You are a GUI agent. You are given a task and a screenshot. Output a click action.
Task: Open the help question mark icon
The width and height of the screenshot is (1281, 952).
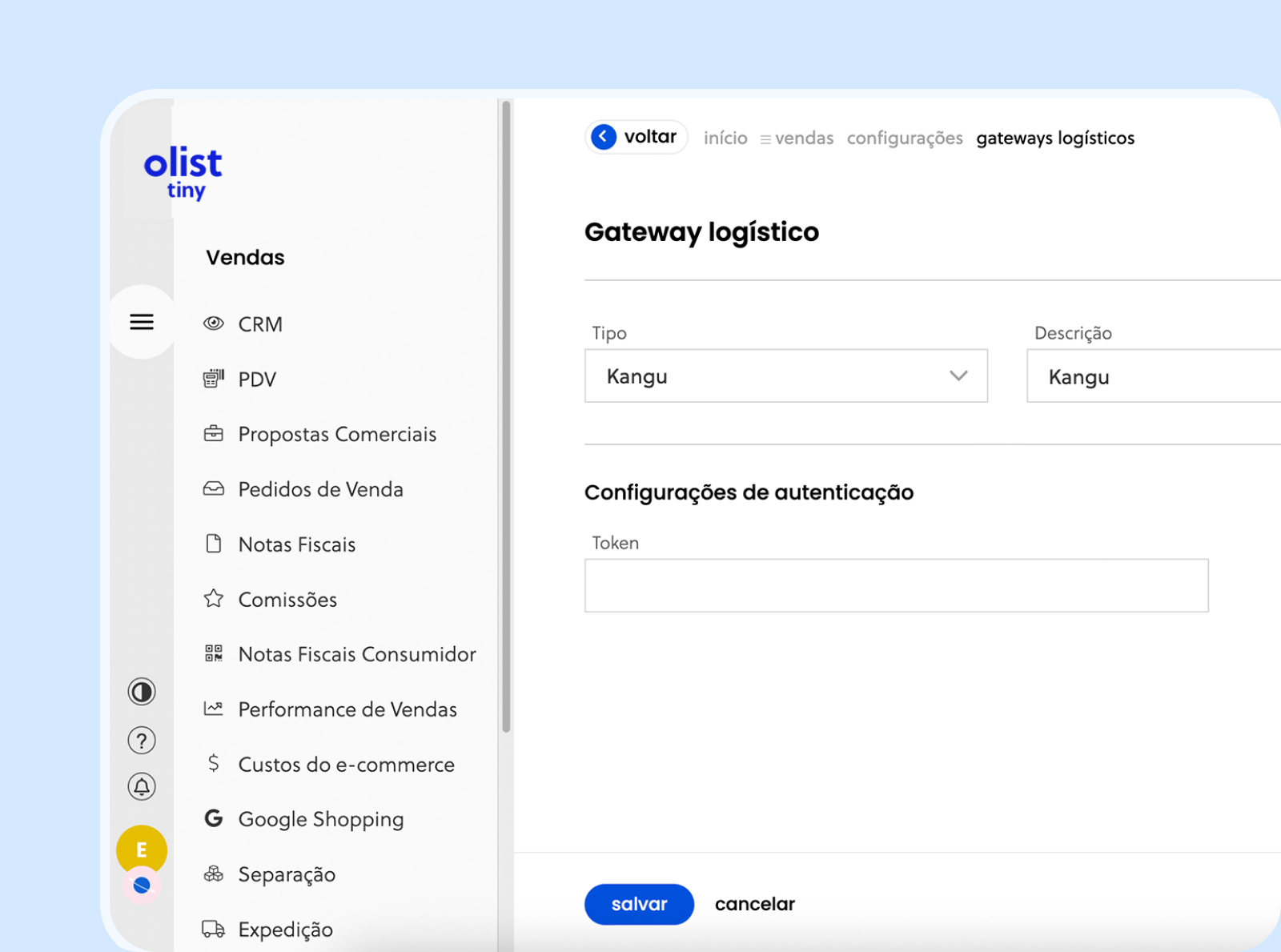[142, 741]
